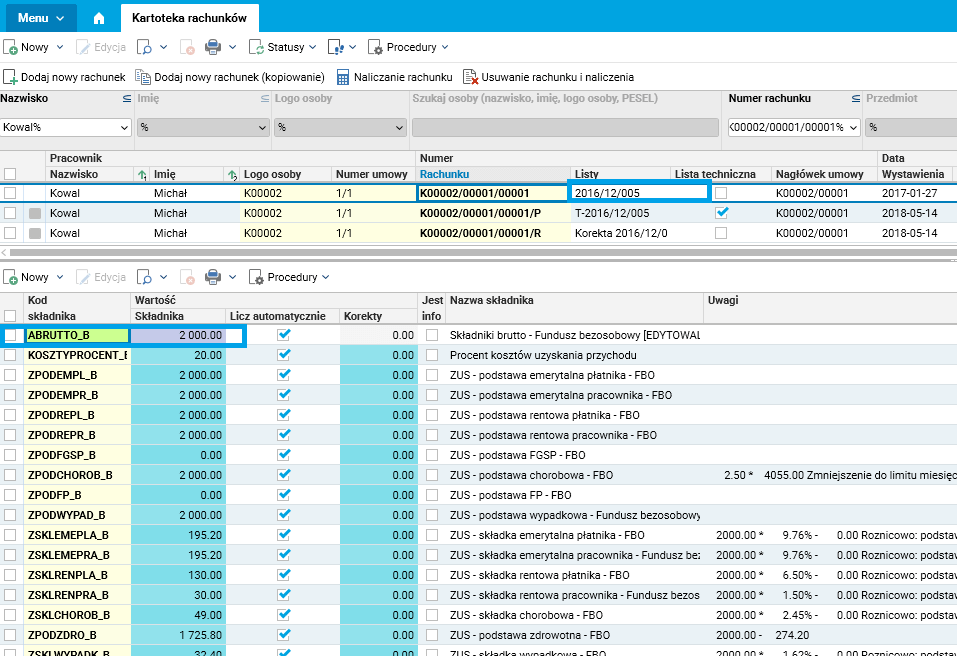Click the home icon tab
Image resolution: width=957 pixels, height=656 pixels.
[98, 18]
